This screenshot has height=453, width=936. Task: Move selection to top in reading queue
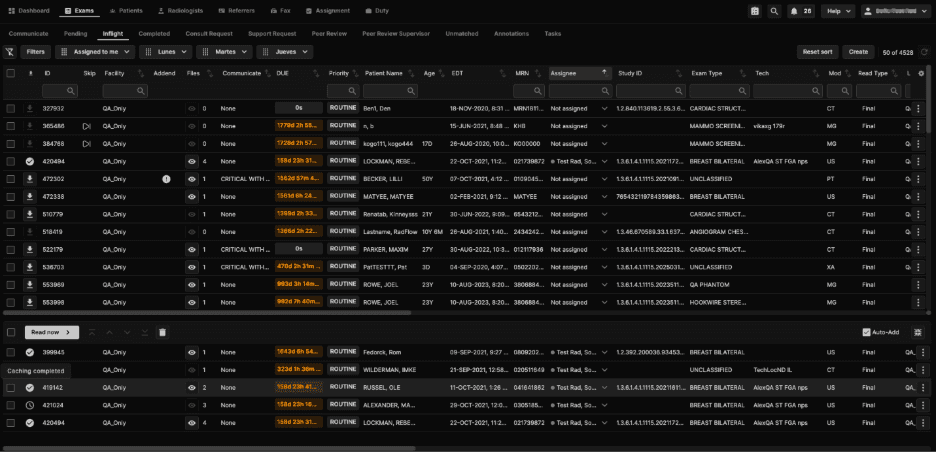pyautogui.click(x=92, y=332)
